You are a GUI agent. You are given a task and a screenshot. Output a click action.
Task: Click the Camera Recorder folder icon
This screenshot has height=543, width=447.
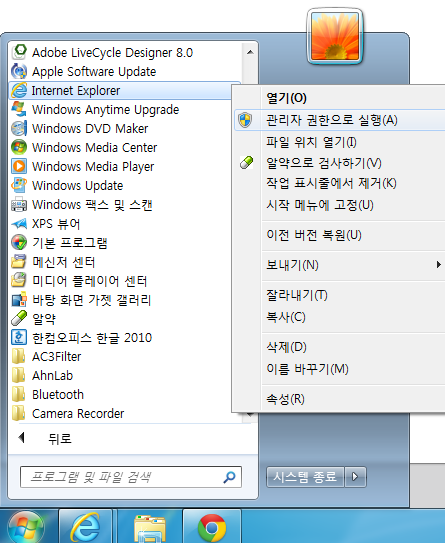(19, 413)
